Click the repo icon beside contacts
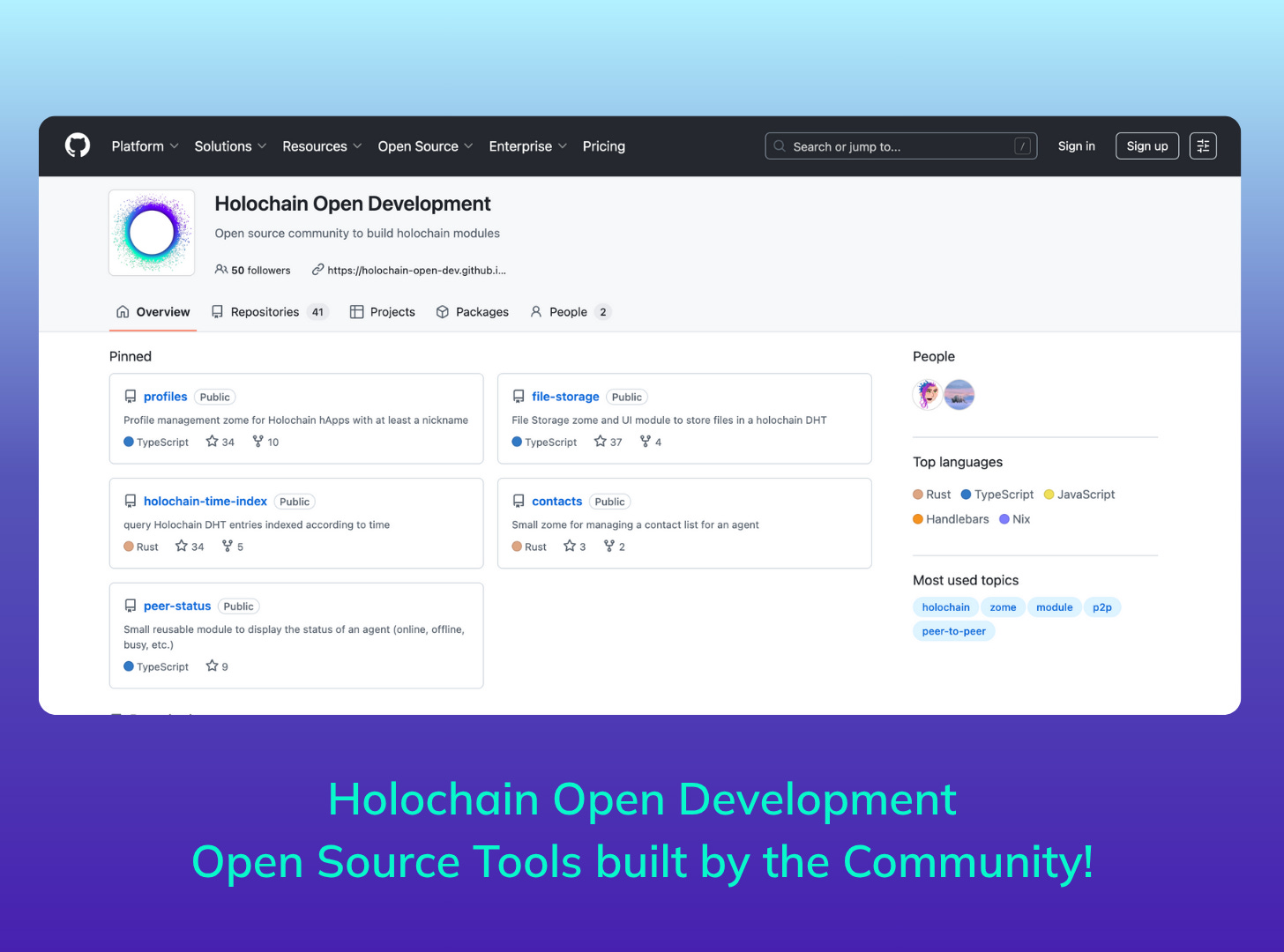The height and width of the screenshot is (952, 1284). click(x=519, y=502)
